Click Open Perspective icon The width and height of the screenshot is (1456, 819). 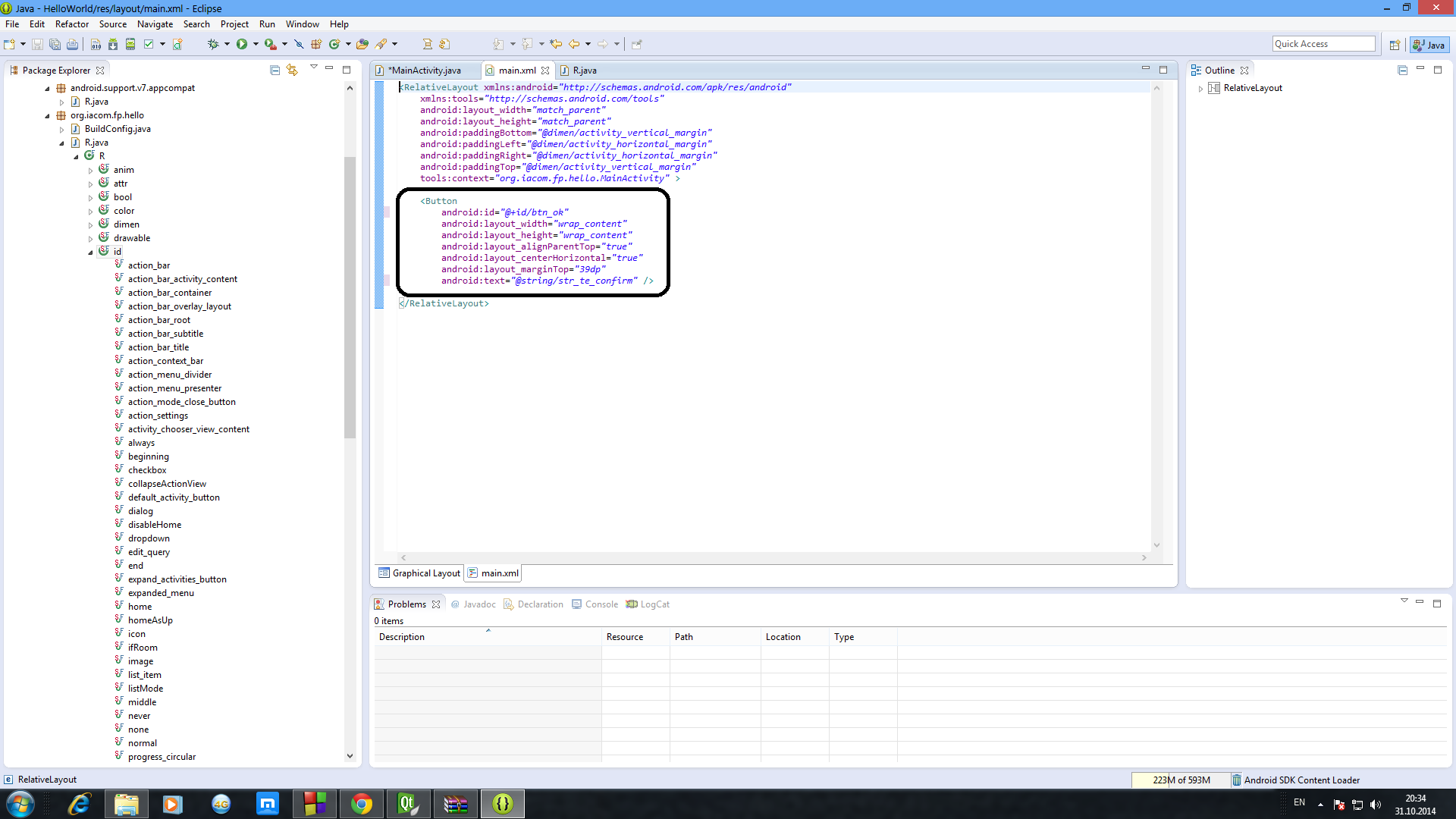coord(1395,45)
